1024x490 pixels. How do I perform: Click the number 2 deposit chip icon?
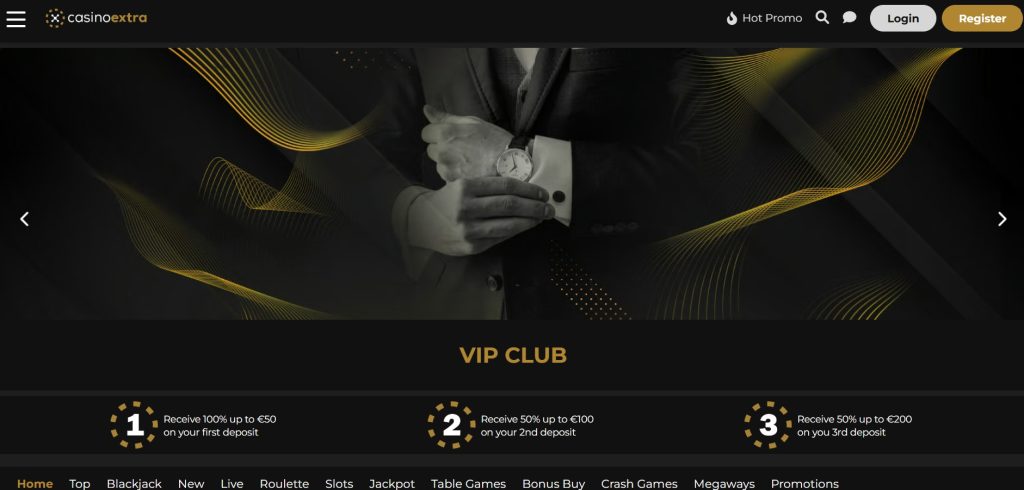click(451, 425)
